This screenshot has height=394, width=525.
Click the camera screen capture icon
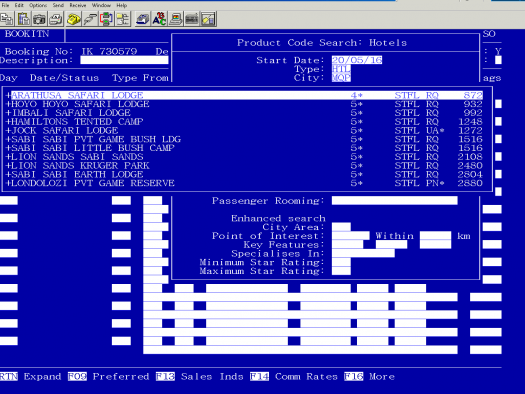40,19
